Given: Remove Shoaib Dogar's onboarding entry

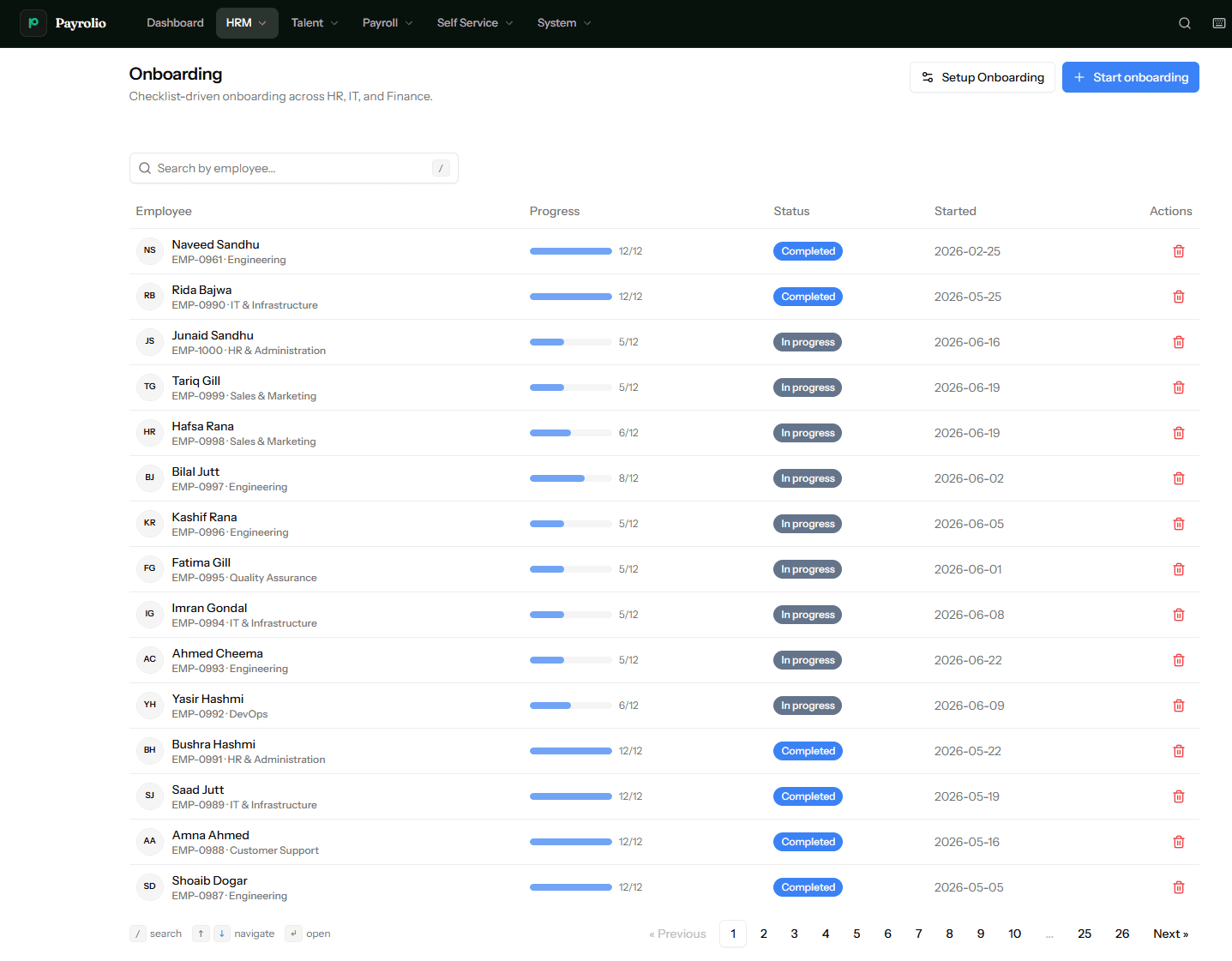Looking at the screenshot, I should coord(1178,887).
